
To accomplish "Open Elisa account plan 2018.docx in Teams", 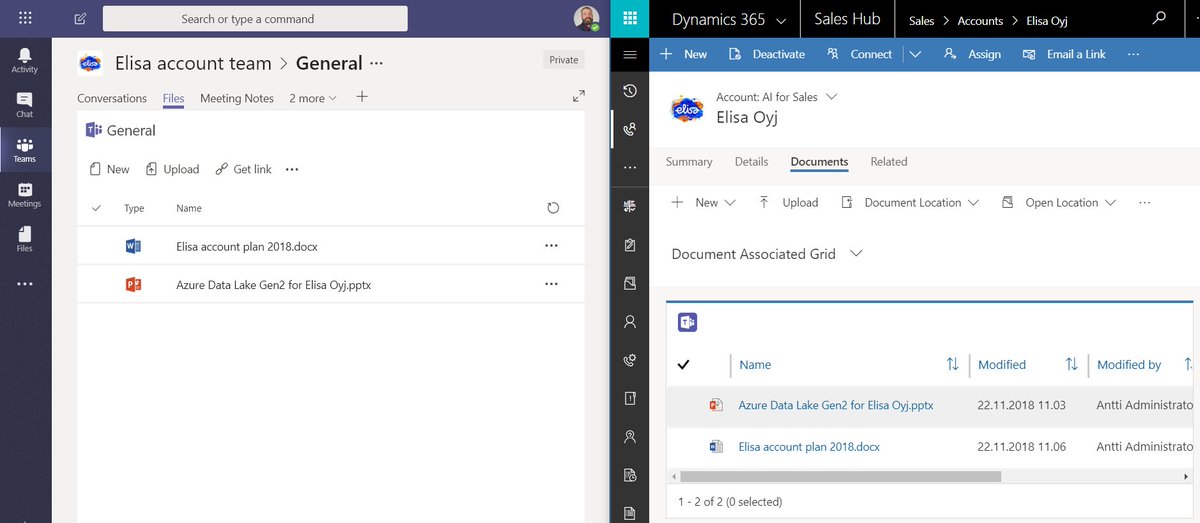I will (x=247, y=246).
